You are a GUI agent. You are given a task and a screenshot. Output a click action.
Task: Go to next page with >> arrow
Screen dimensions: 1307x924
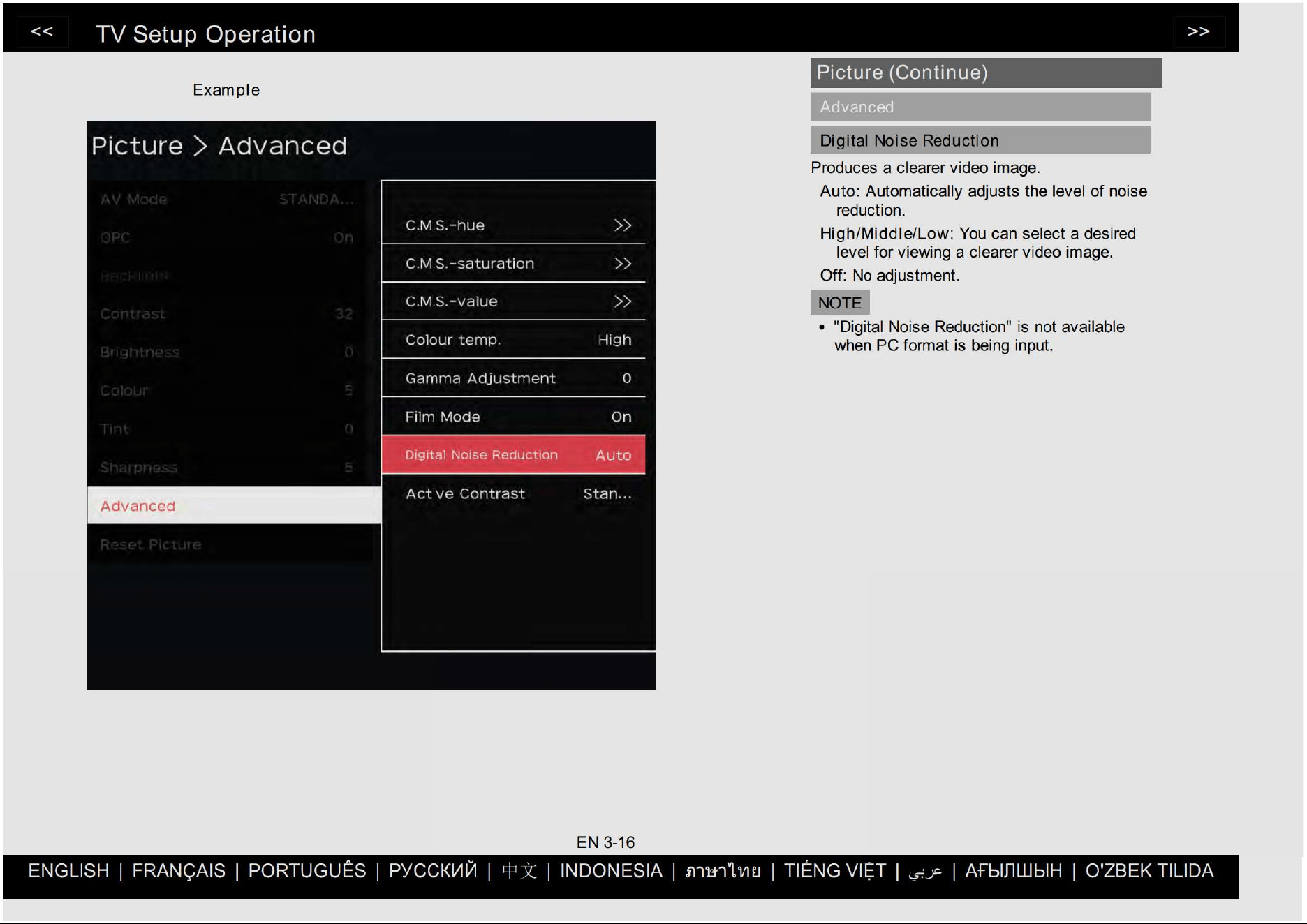tap(1198, 31)
